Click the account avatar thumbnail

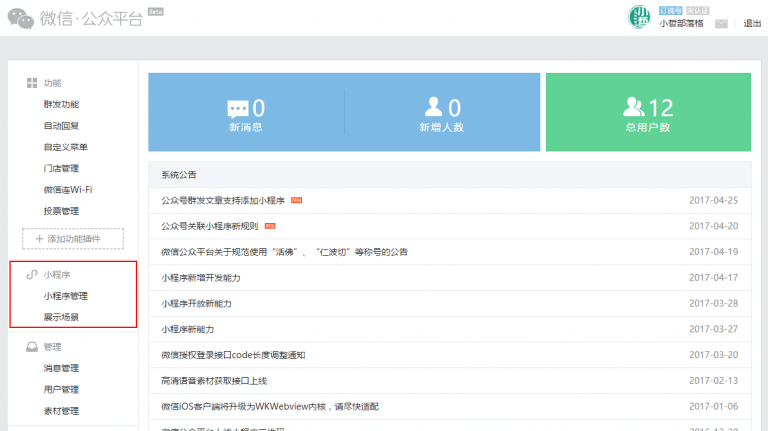click(x=639, y=17)
